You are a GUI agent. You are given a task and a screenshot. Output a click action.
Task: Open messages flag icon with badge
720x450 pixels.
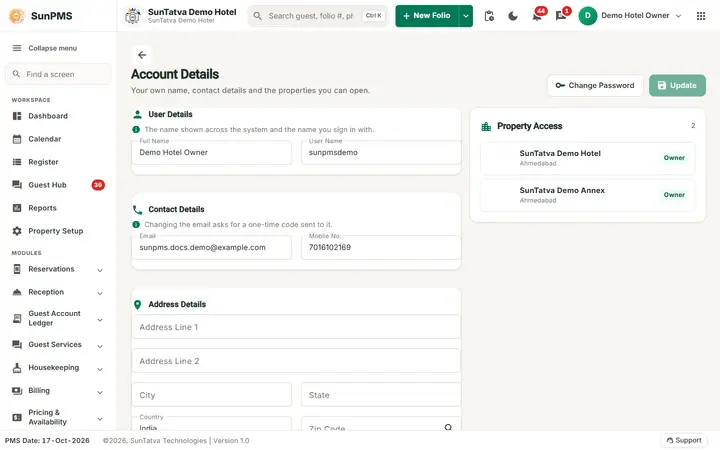click(x=562, y=16)
